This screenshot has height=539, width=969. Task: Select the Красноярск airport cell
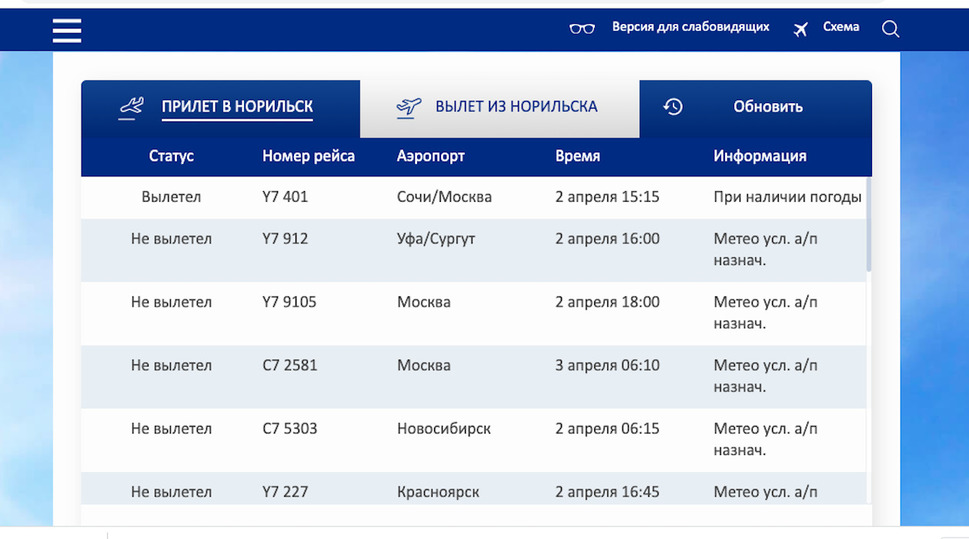coord(438,492)
